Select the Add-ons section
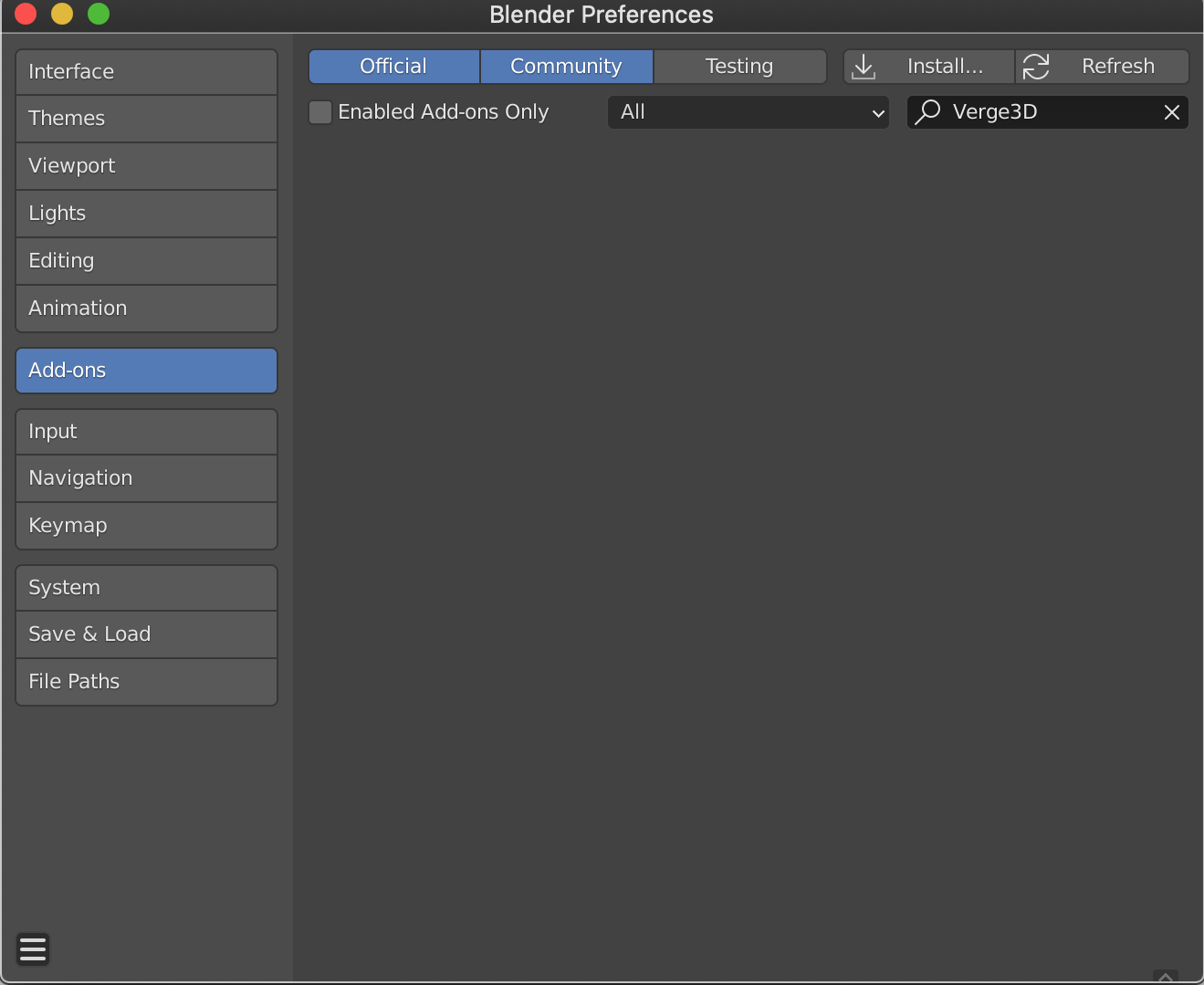 tap(146, 371)
